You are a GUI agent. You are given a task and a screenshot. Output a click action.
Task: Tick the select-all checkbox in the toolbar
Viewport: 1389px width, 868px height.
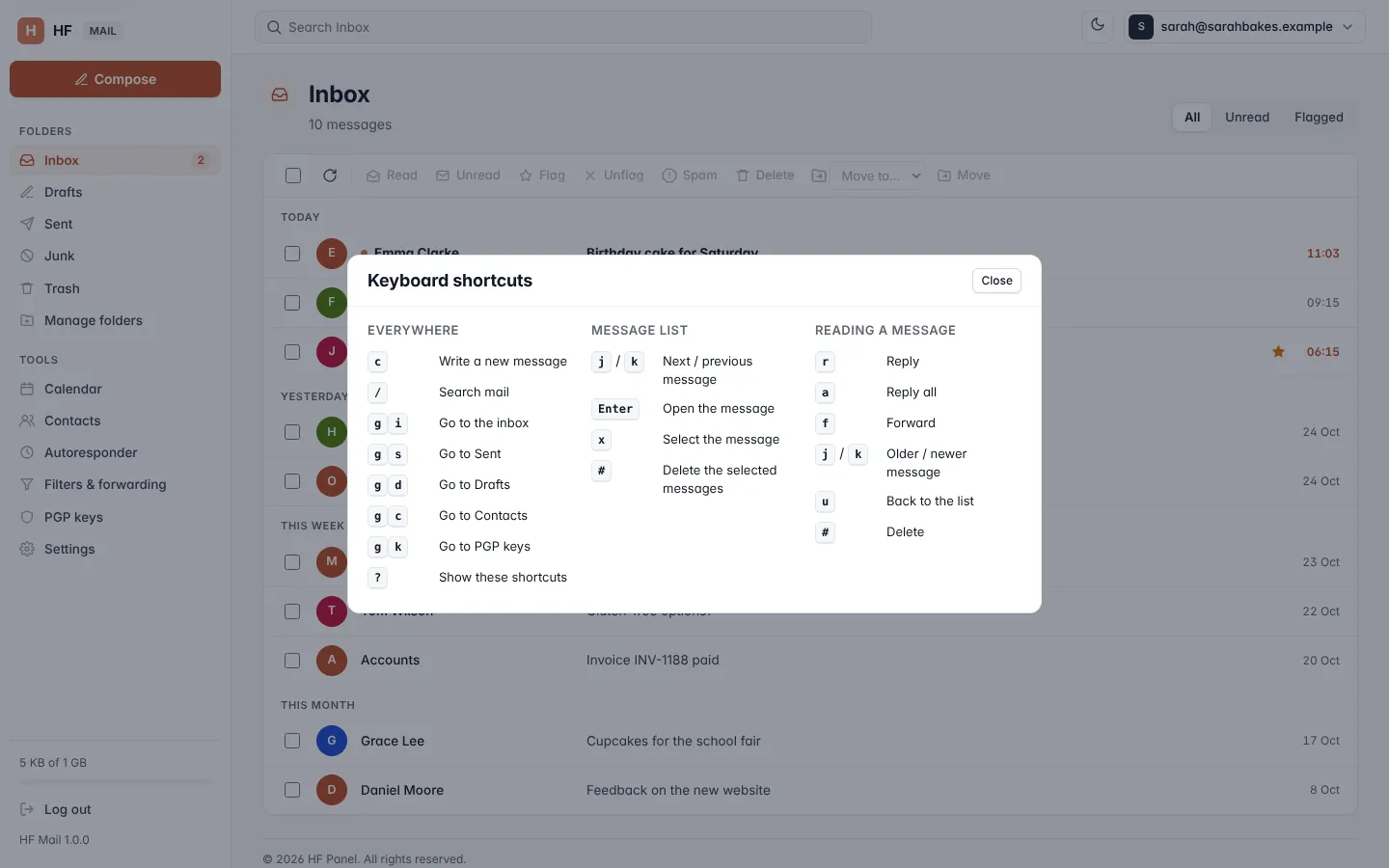[x=293, y=176]
